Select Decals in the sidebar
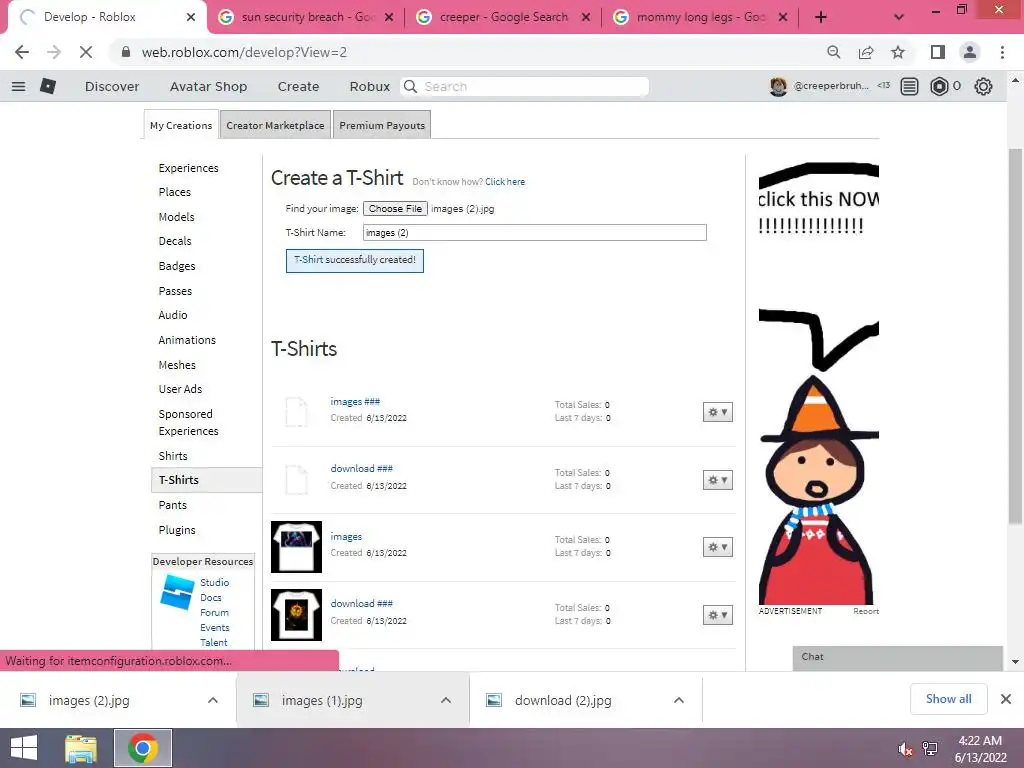The image size is (1024, 768). (175, 241)
